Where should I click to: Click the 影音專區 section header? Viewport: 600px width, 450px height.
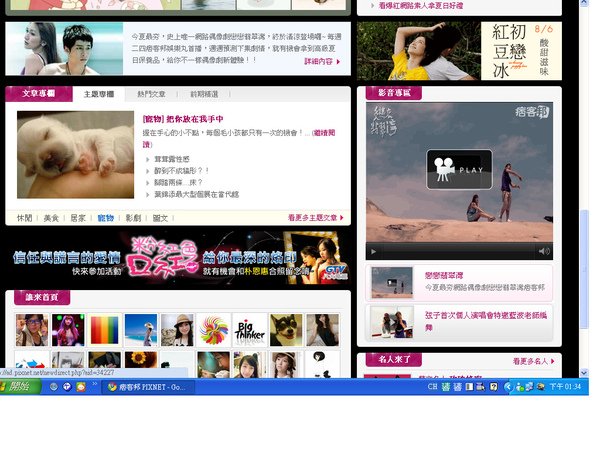[394, 93]
